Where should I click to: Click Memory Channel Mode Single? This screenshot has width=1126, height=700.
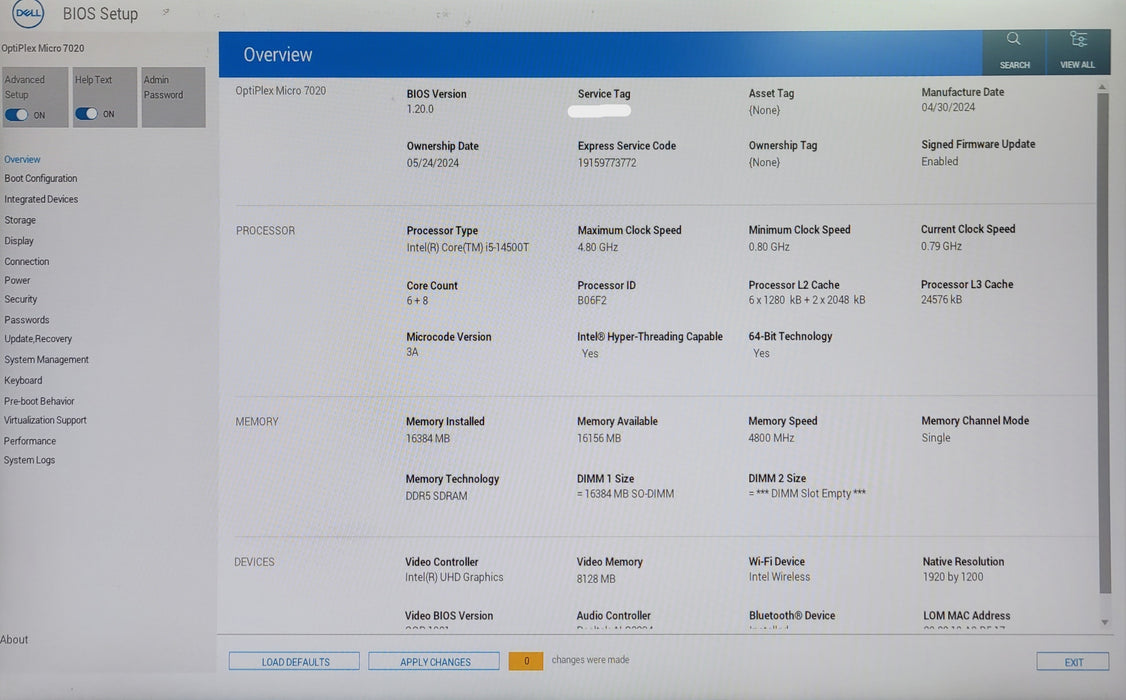click(x=936, y=437)
